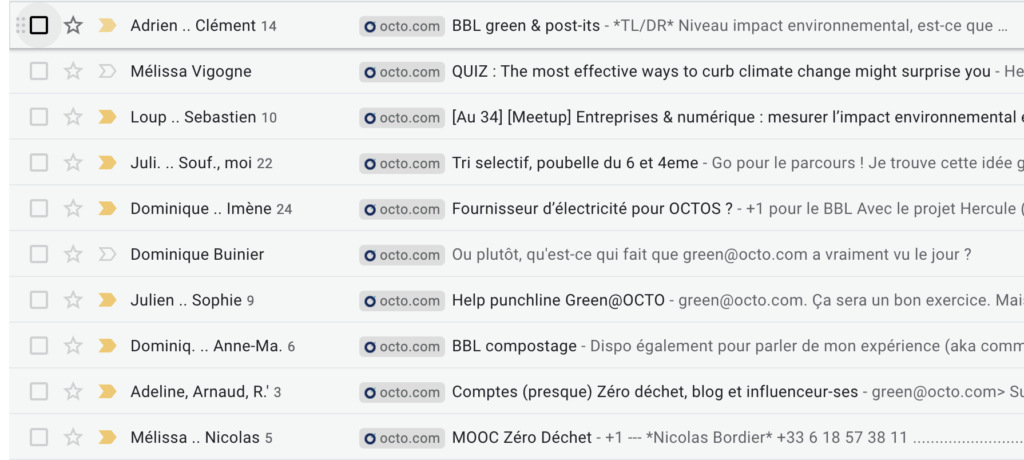1024x460 pixels.
Task: Star the Julien .. Sophie email
Action: point(73,300)
